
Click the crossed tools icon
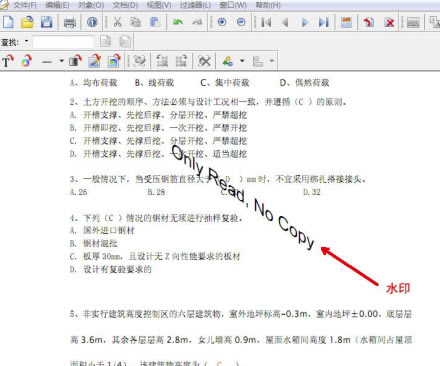click(205, 61)
